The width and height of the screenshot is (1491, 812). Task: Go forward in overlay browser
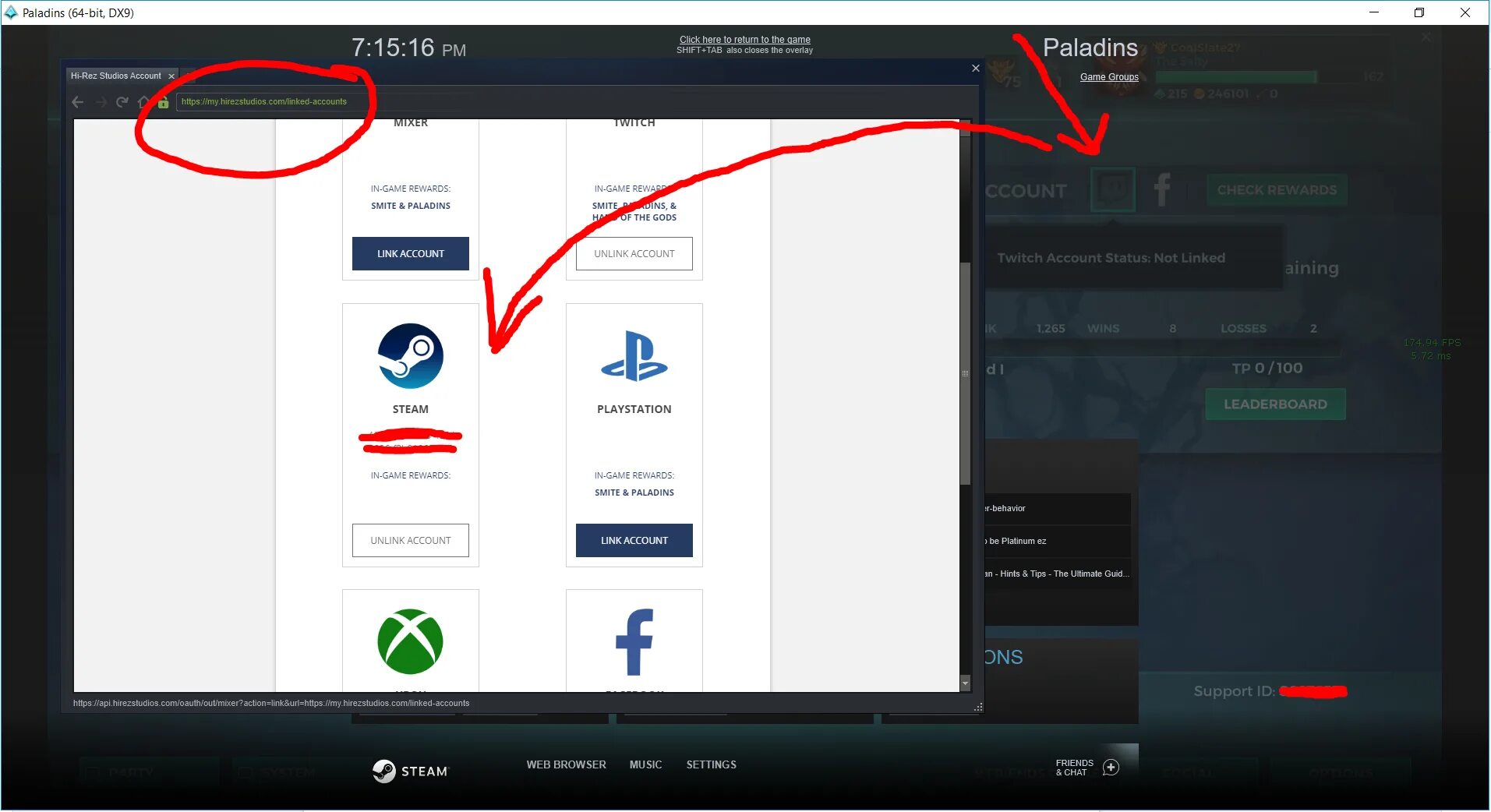coord(101,102)
